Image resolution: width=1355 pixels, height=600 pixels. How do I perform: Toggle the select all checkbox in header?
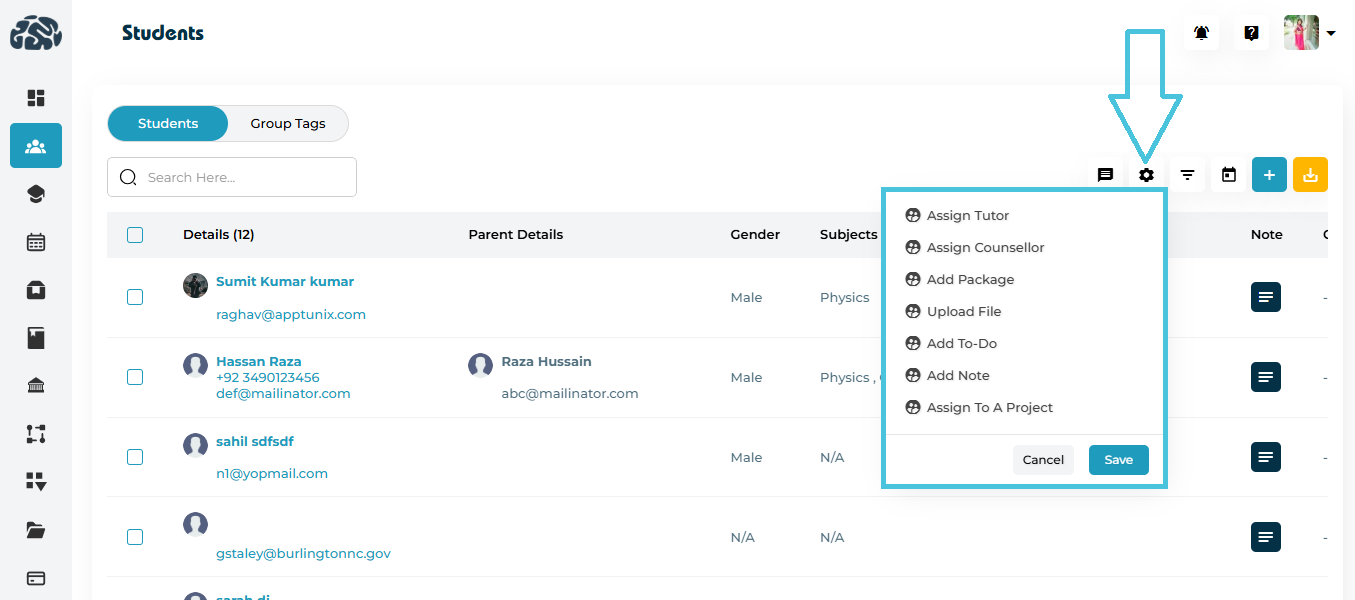(x=135, y=235)
